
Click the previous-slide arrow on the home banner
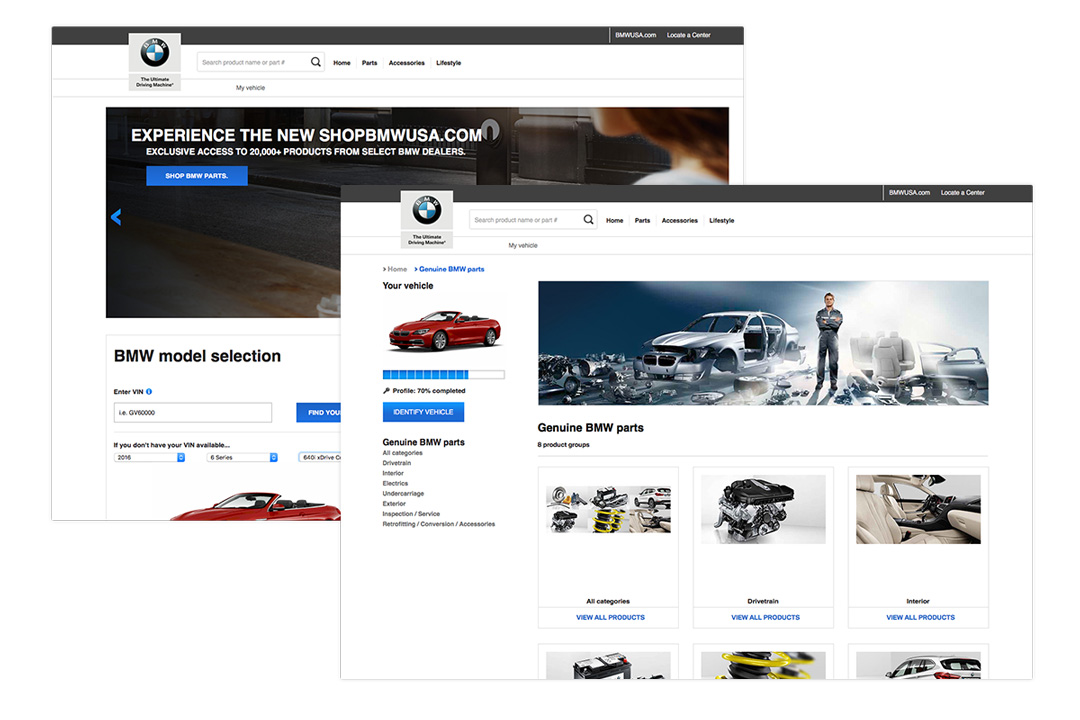point(116,217)
